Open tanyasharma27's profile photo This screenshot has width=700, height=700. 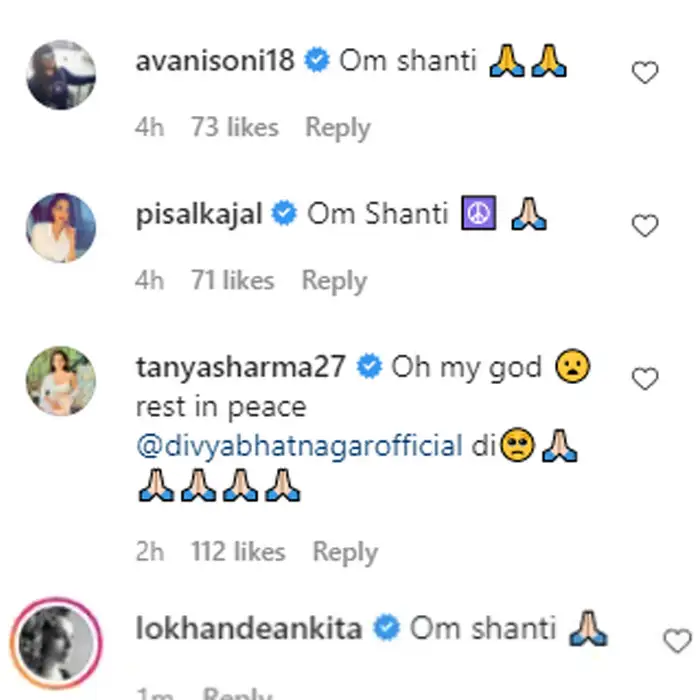pyautogui.click(x=60, y=381)
